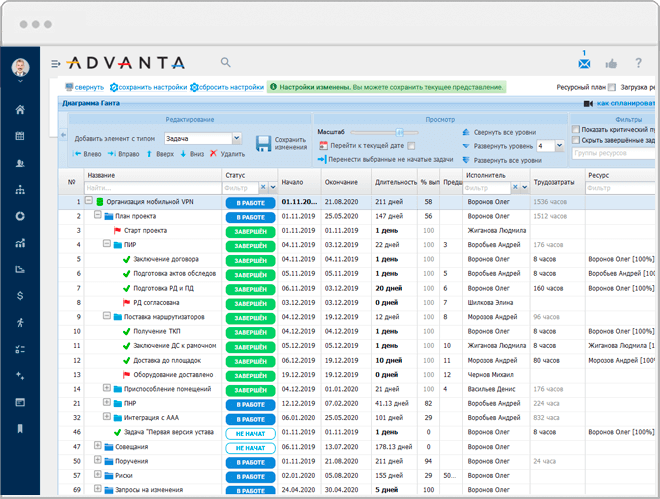This screenshot has height=499, width=660.
Task: Toggle the hamburger menu next to ADVANTA logo
Action: 56,64
